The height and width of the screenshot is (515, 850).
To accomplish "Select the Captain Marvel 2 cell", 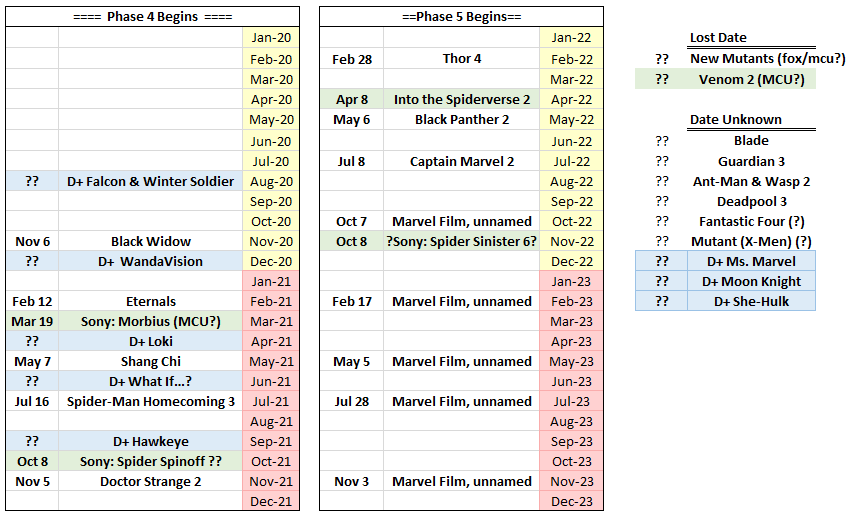I will (x=461, y=161).
